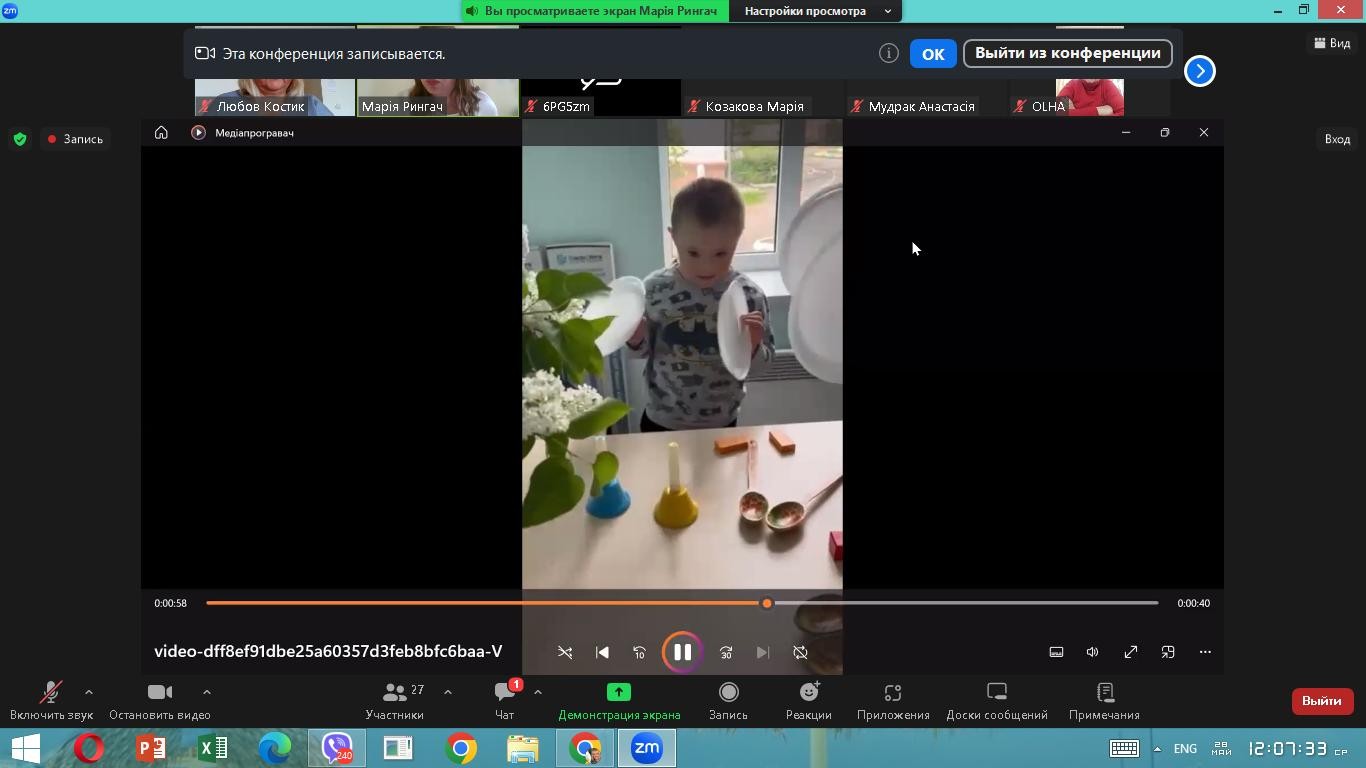Click OK on the recording notice
This screenshot has height=768, width=1366.
933,54
